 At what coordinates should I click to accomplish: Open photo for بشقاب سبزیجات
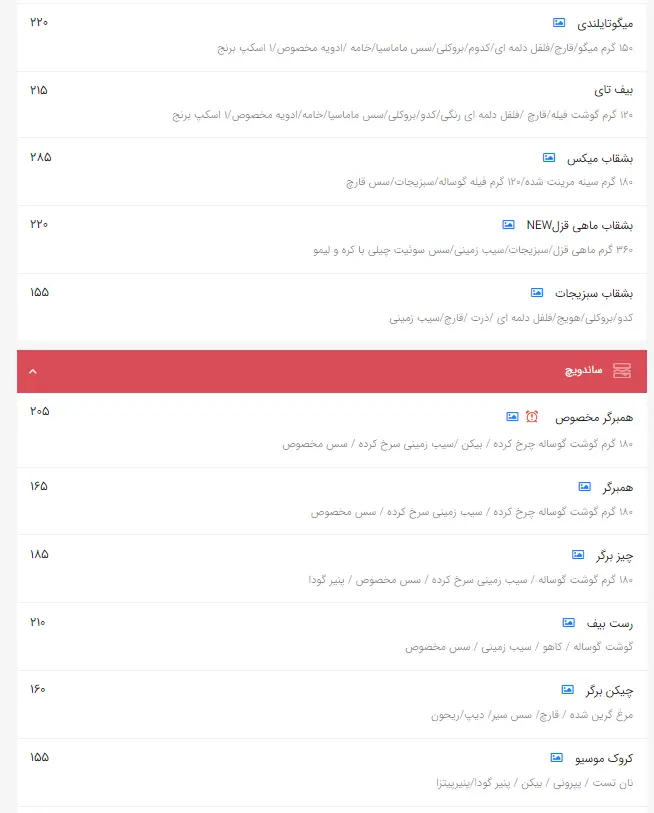534,292
